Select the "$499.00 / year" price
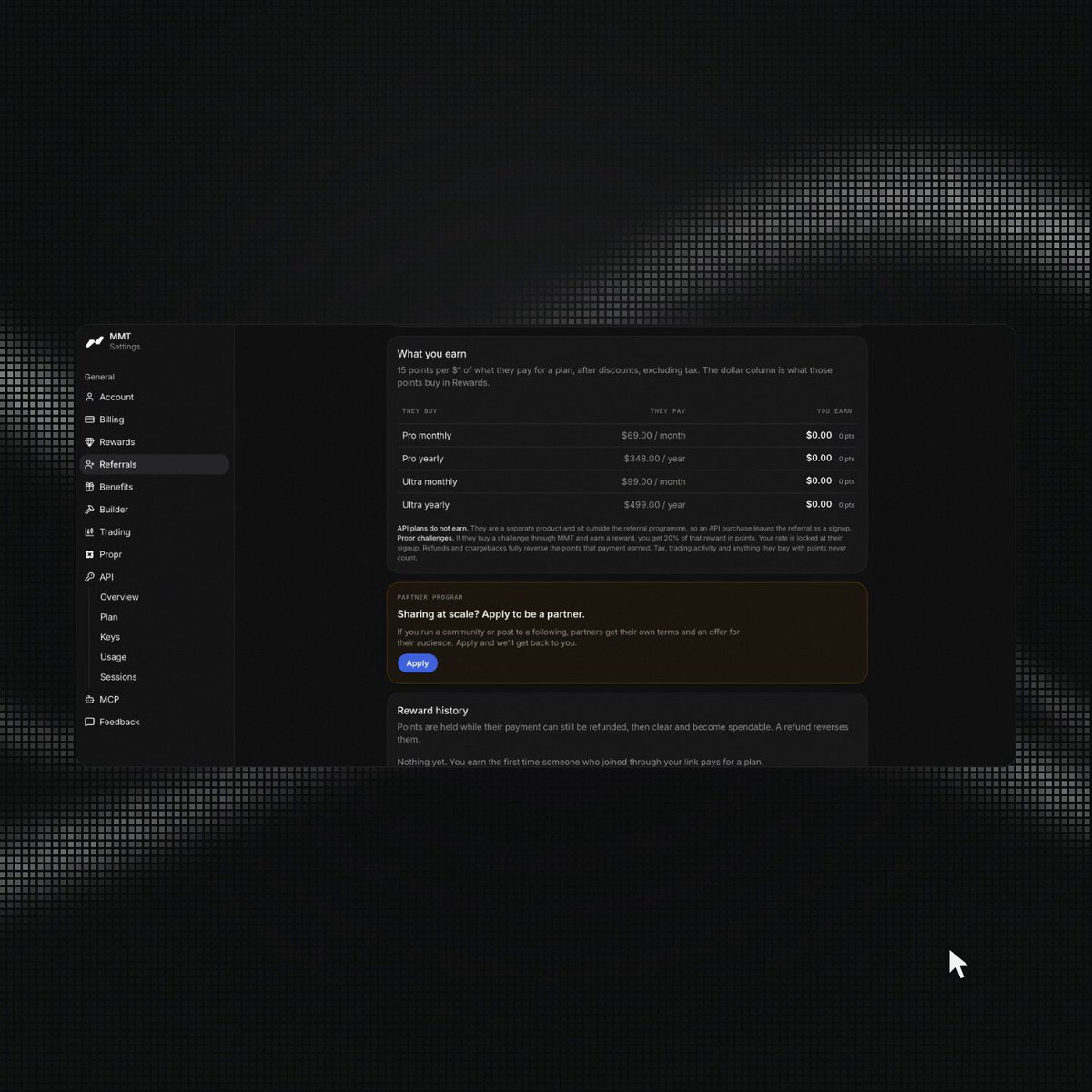The width and height of the screenshot is (1092, 1092). (x=654, y=505)
